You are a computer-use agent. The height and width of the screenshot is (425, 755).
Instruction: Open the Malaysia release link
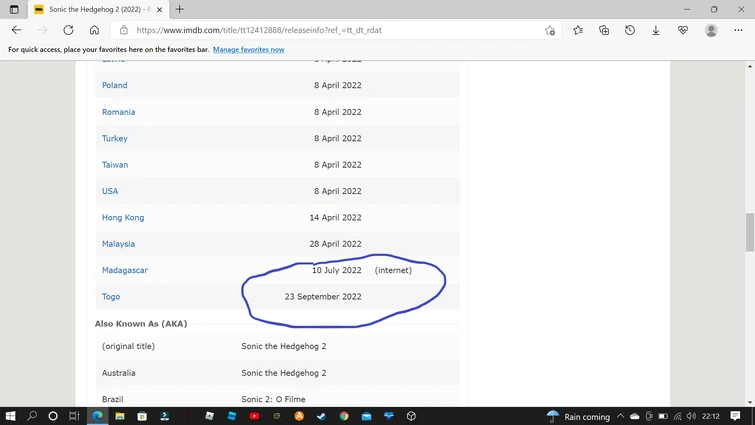pyautogui.click(x=118, y=244)
